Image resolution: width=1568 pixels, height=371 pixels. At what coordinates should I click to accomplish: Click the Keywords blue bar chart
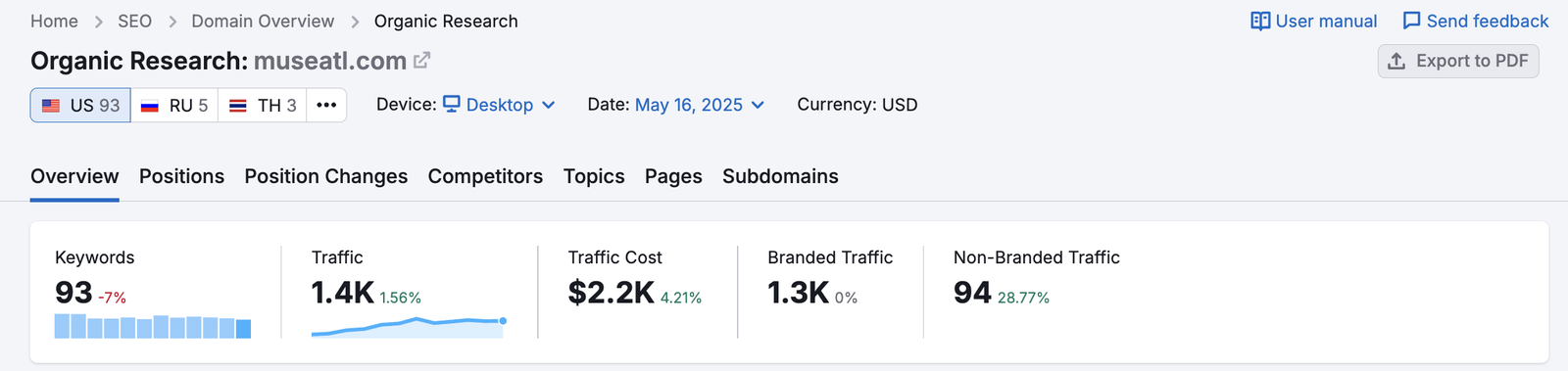[153, 326]
